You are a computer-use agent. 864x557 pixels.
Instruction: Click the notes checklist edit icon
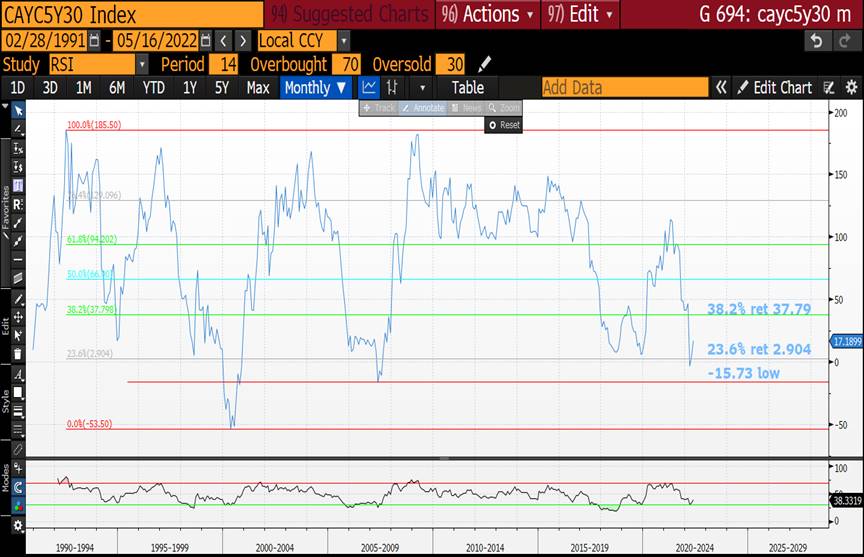coord(829,87)
